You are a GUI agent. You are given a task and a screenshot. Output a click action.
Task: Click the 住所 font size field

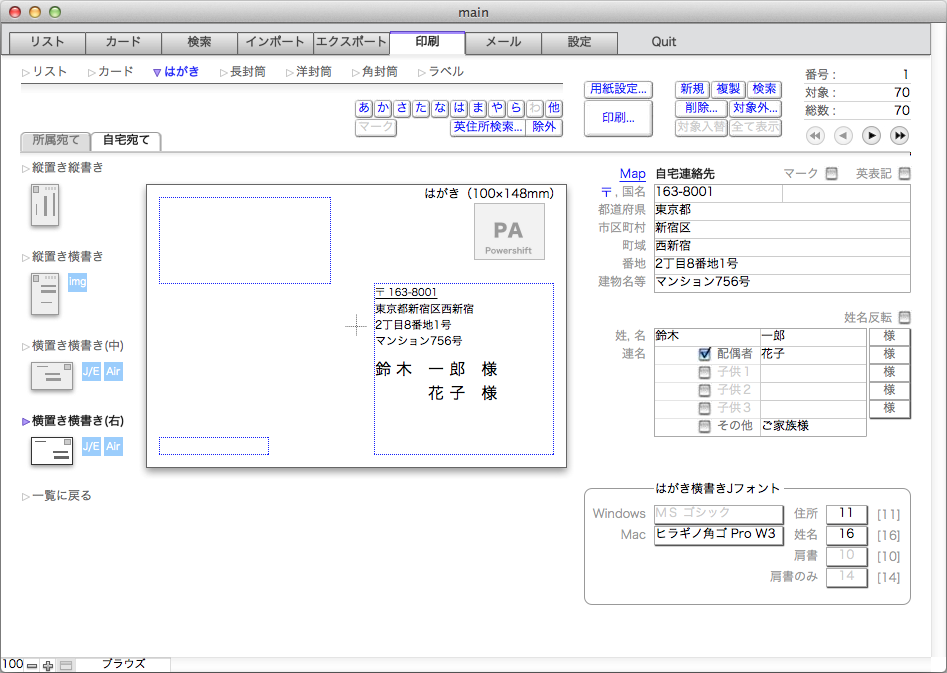click(x=846, y=514)
